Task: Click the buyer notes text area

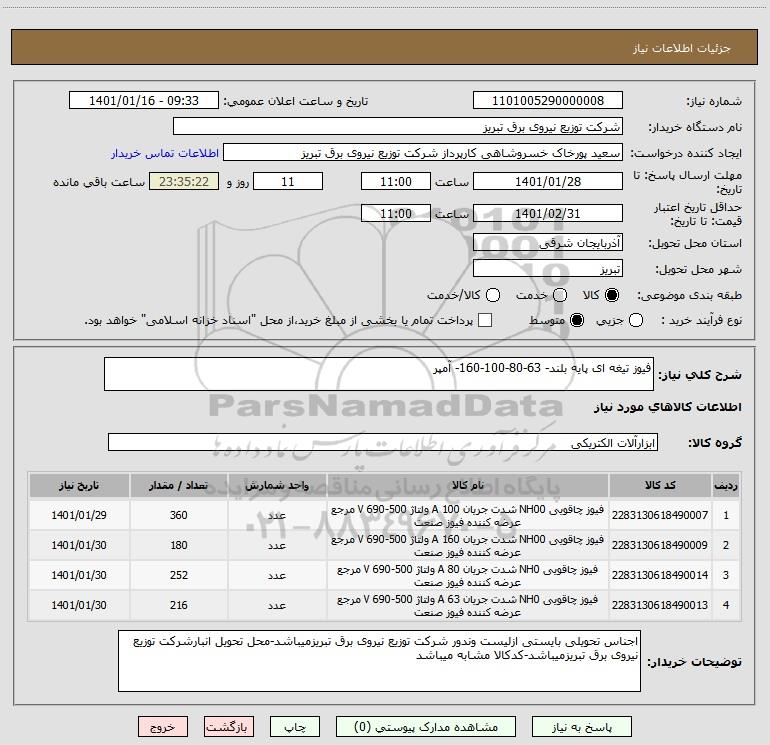Action: click(x=379, y=661)
